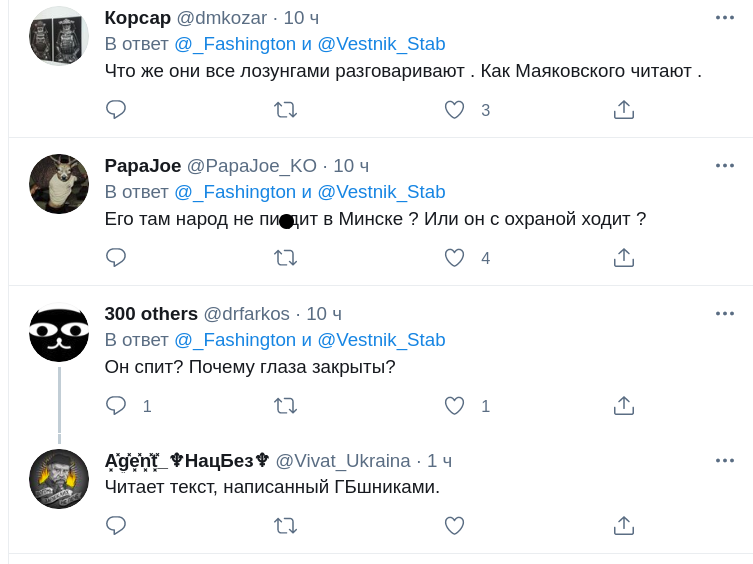Open the @_Fashington mention in Корсар's tweet
This screenshot has width=753, height=564.
click(235, 44)
